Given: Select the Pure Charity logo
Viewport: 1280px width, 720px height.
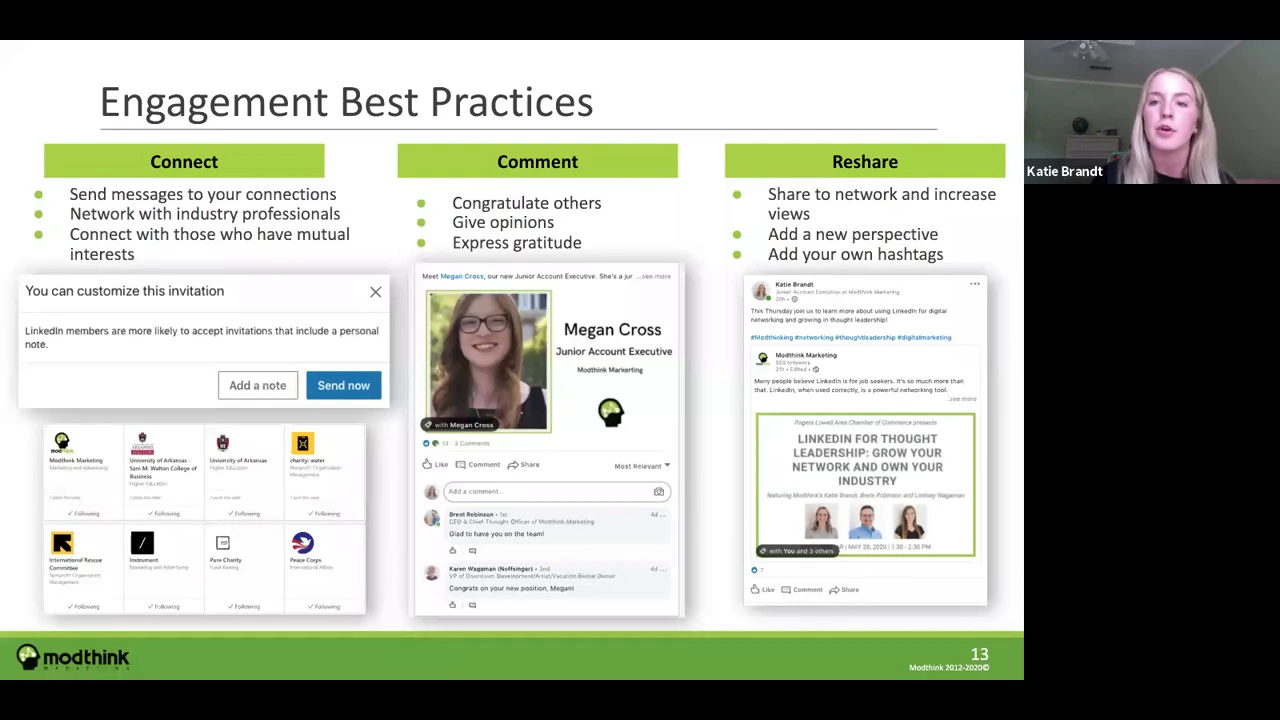Looking at the screenshot, I should (x=222, y=543).
